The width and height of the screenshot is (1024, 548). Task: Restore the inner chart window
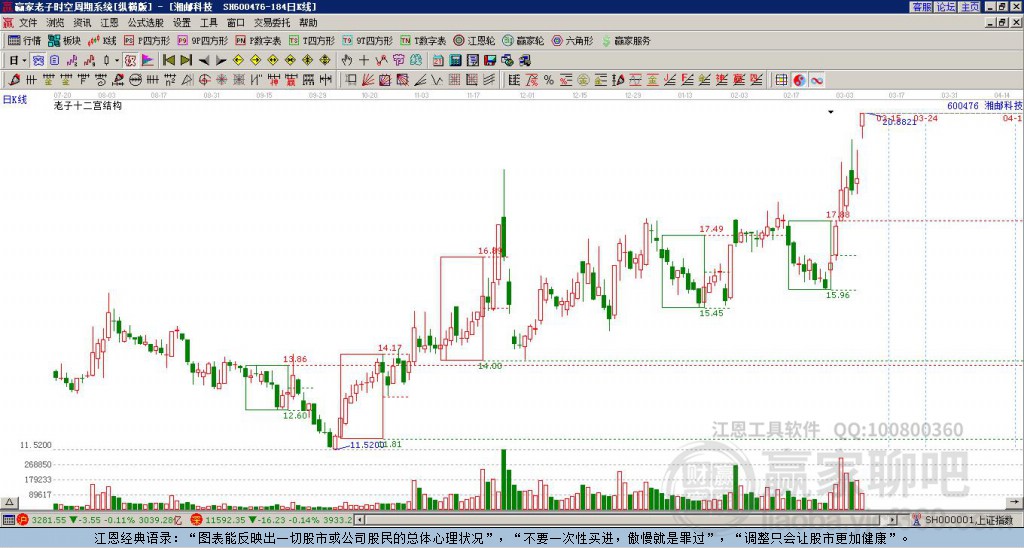coord(1003,22)
